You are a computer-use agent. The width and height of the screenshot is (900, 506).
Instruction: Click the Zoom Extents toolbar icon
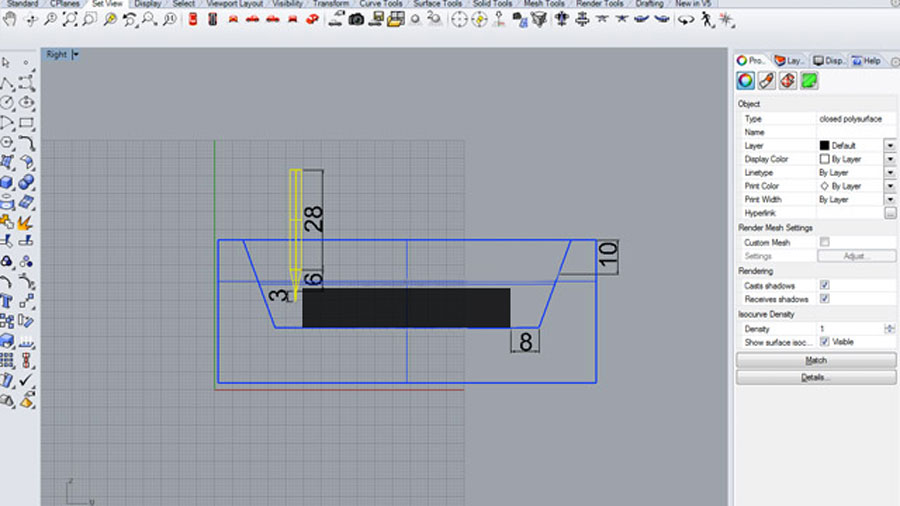click(69, 20)
